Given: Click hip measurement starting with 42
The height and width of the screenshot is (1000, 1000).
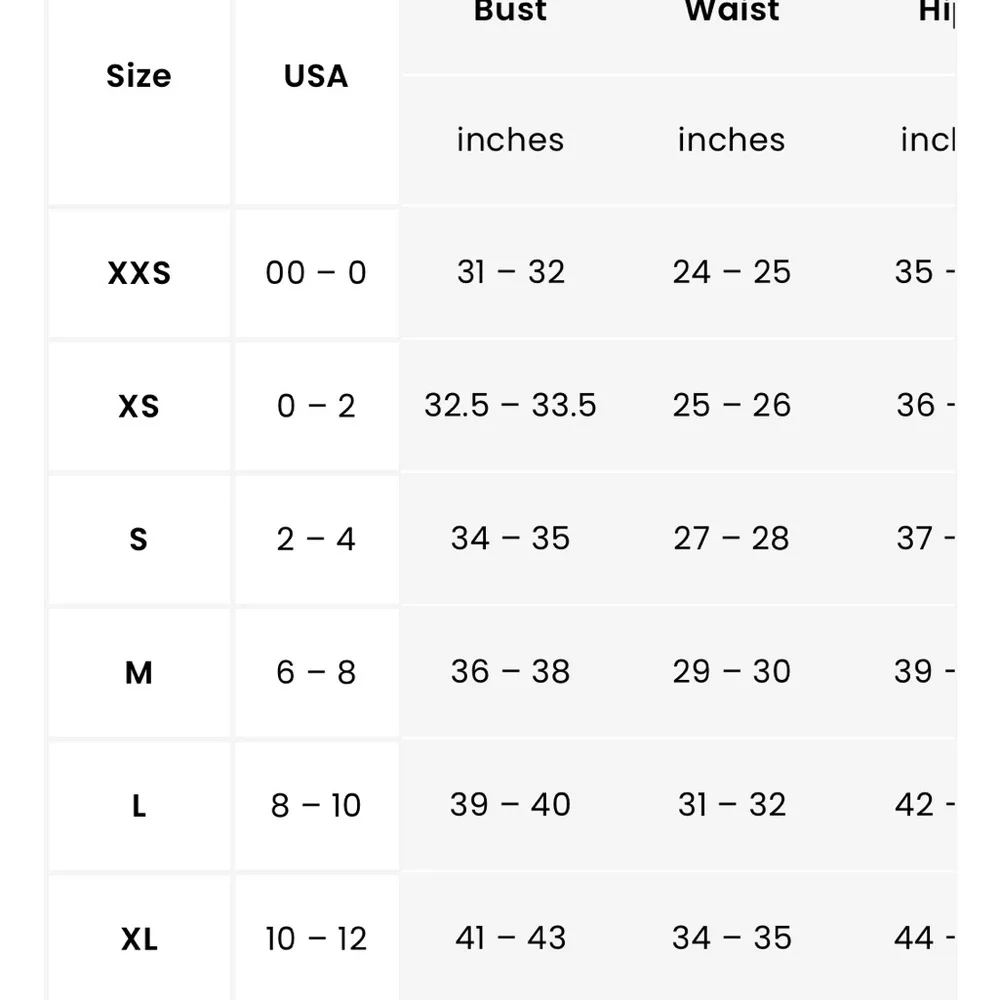Looking at the screenshot, I should (925, 805).
